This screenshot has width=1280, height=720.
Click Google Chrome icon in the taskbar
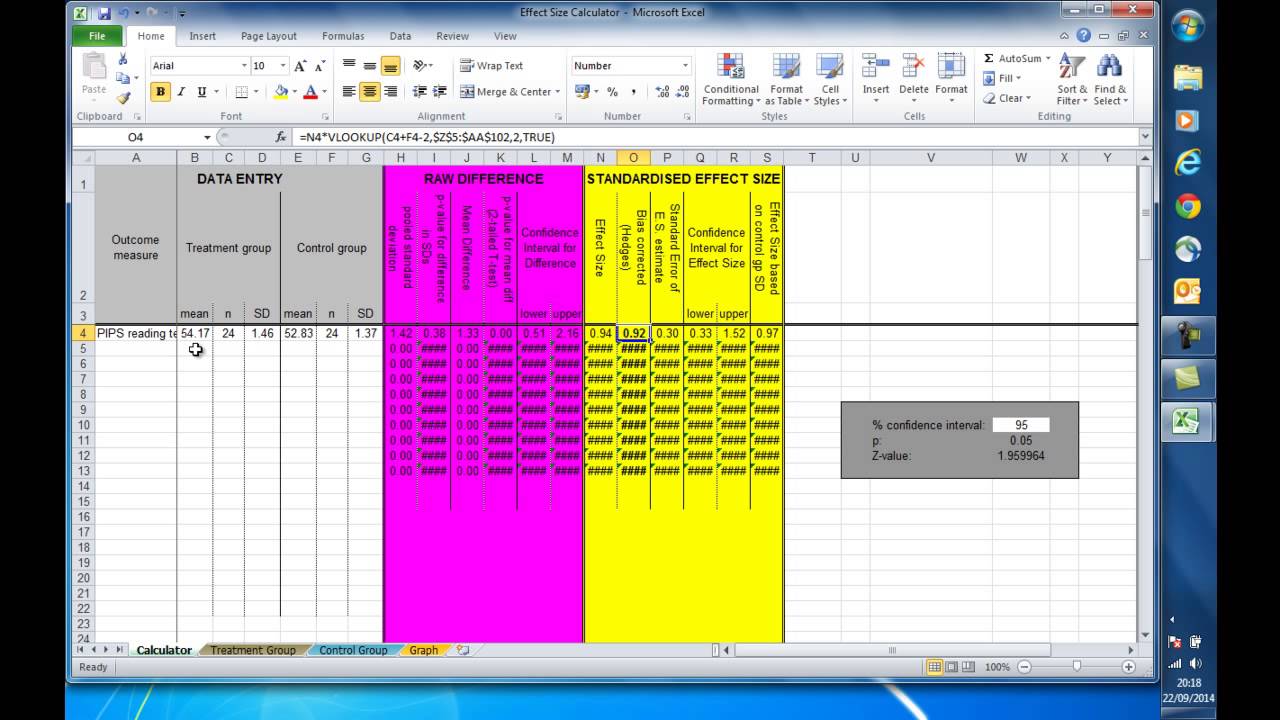coord(1187,207)
